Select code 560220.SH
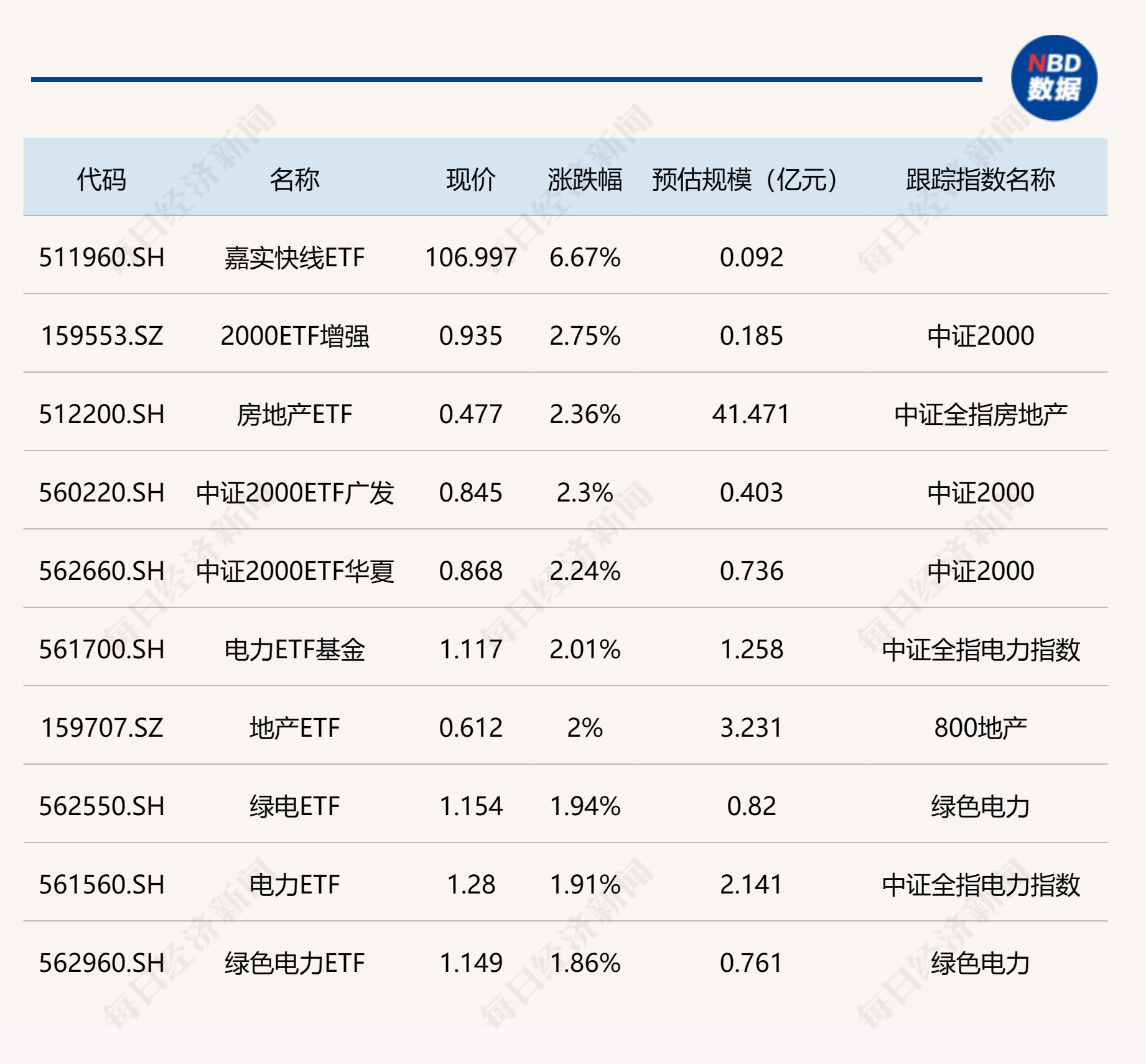Screen dimensions: 1146x1064 coord(101,493)
